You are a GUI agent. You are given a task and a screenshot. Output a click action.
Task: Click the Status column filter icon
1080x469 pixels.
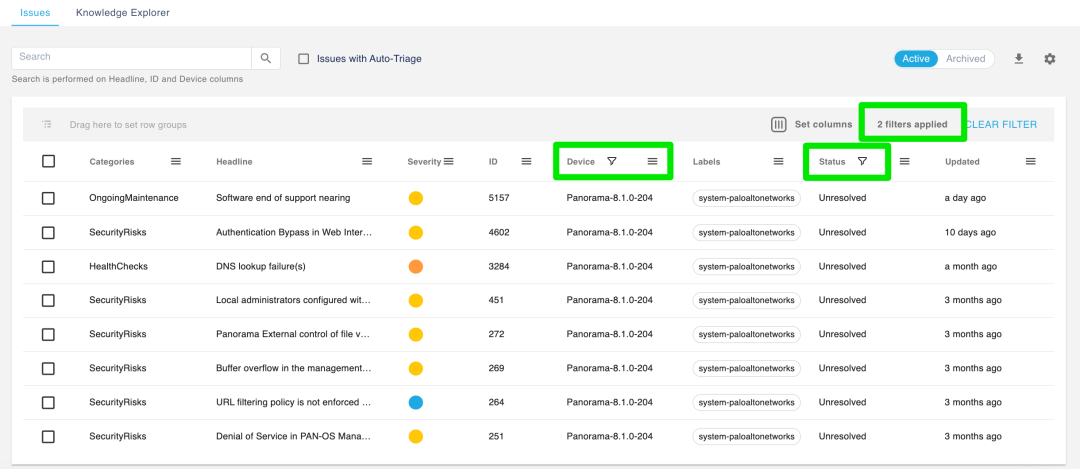(862, 161)
